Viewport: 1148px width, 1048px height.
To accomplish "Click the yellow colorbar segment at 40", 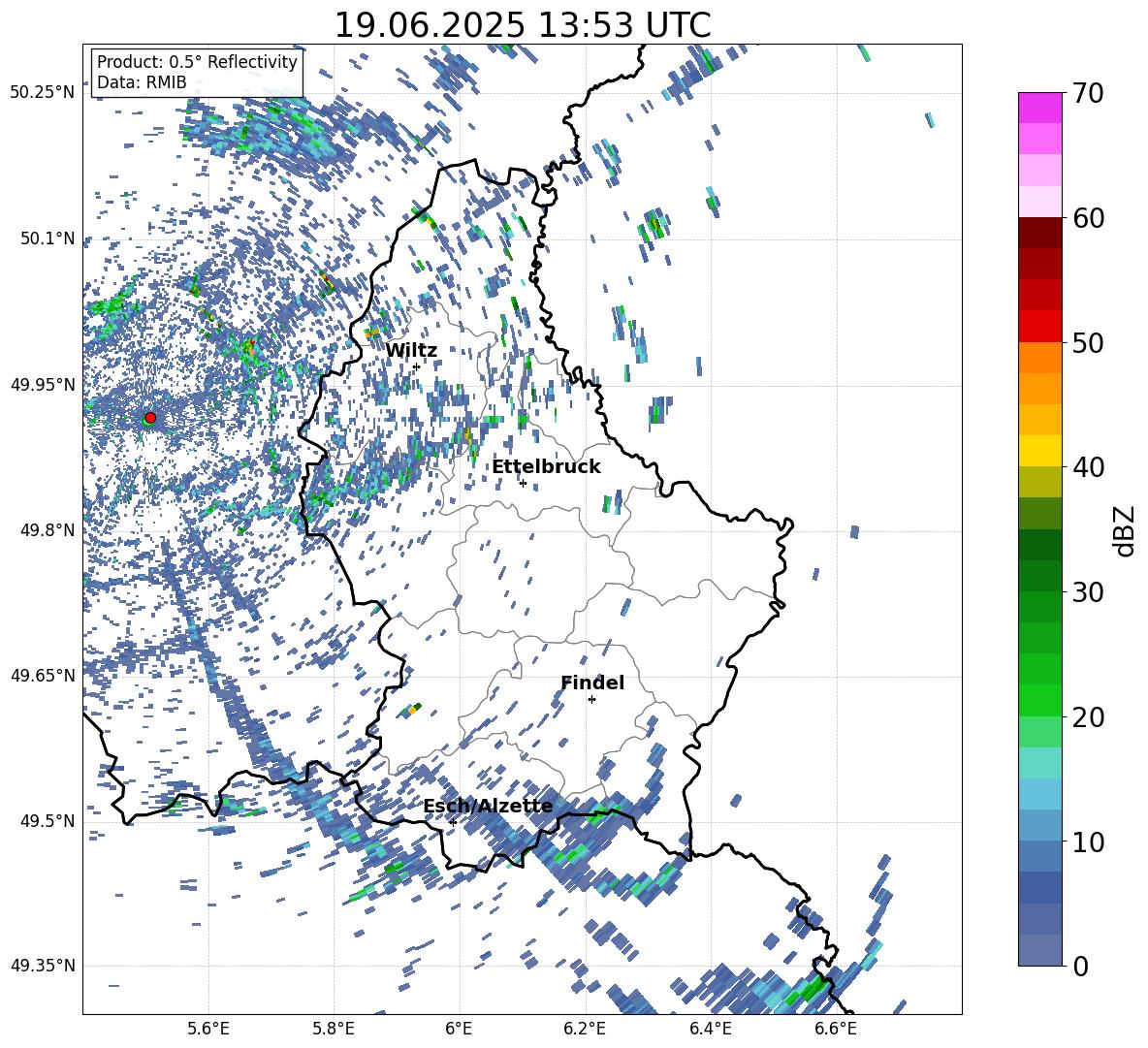I will click(1039, 451).
